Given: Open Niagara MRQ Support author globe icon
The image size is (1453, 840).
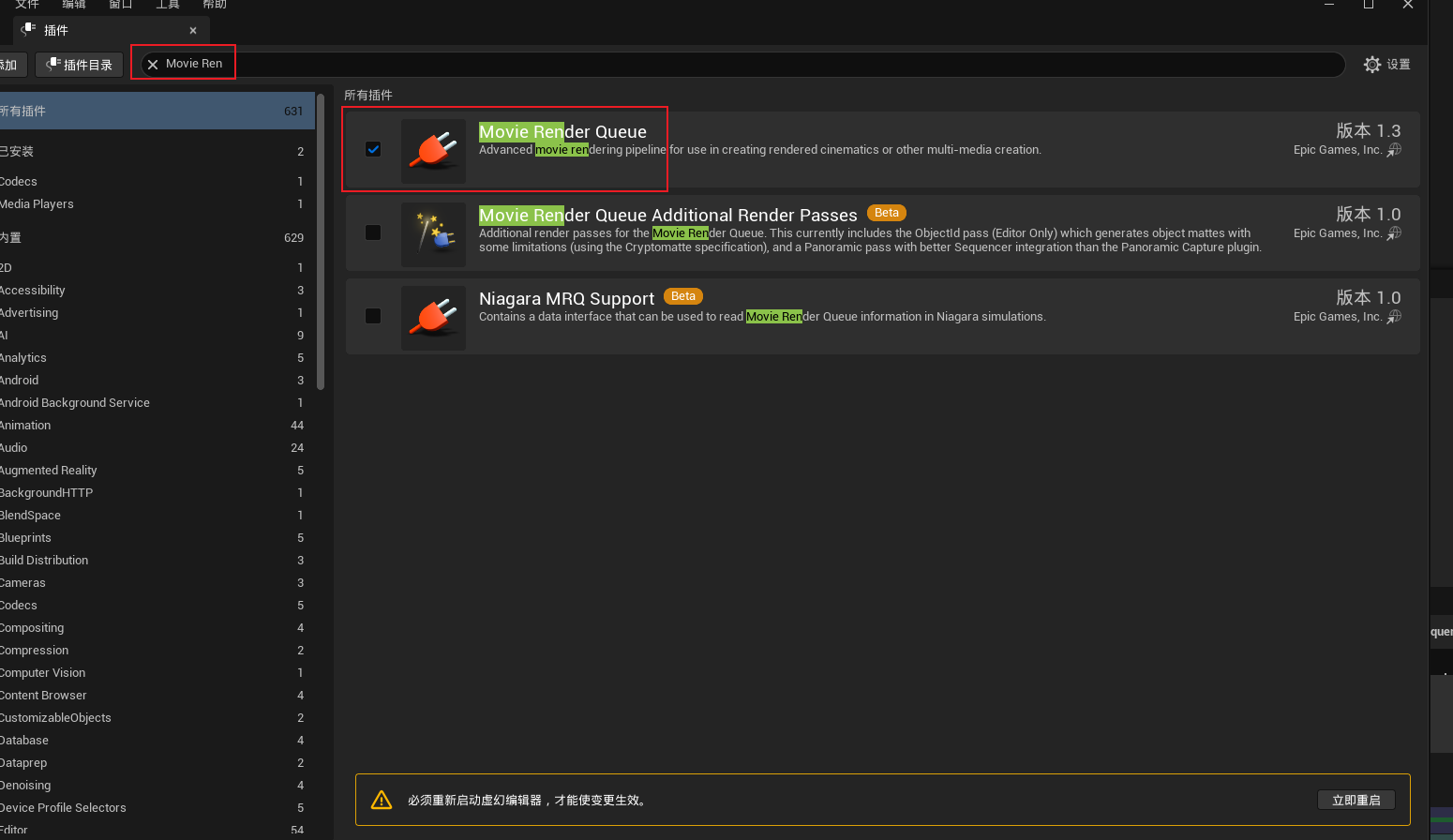Looking at the screenshot, I should point(1395,317).
